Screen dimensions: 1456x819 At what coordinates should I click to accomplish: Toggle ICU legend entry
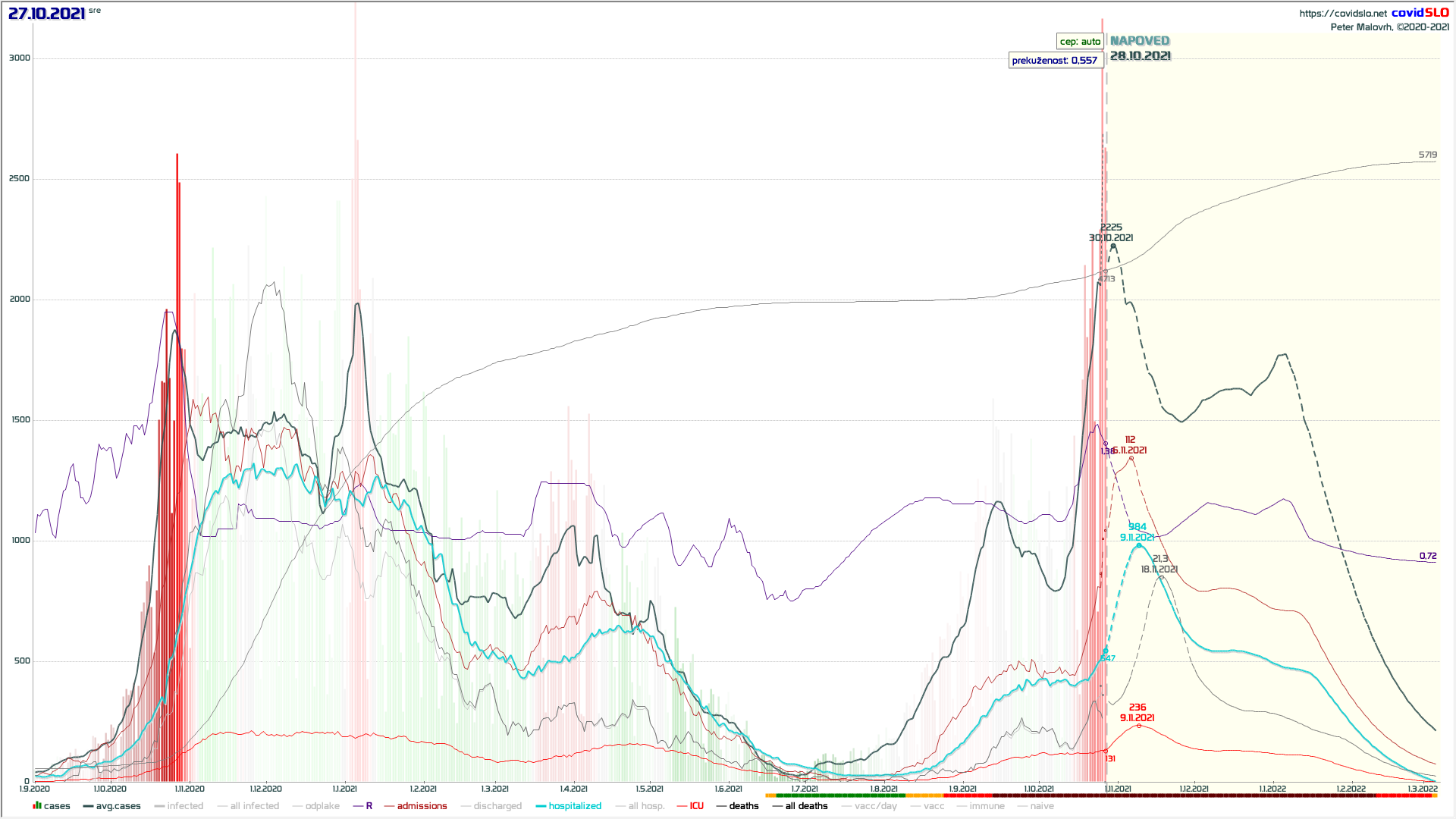click(x=696, y=806)
